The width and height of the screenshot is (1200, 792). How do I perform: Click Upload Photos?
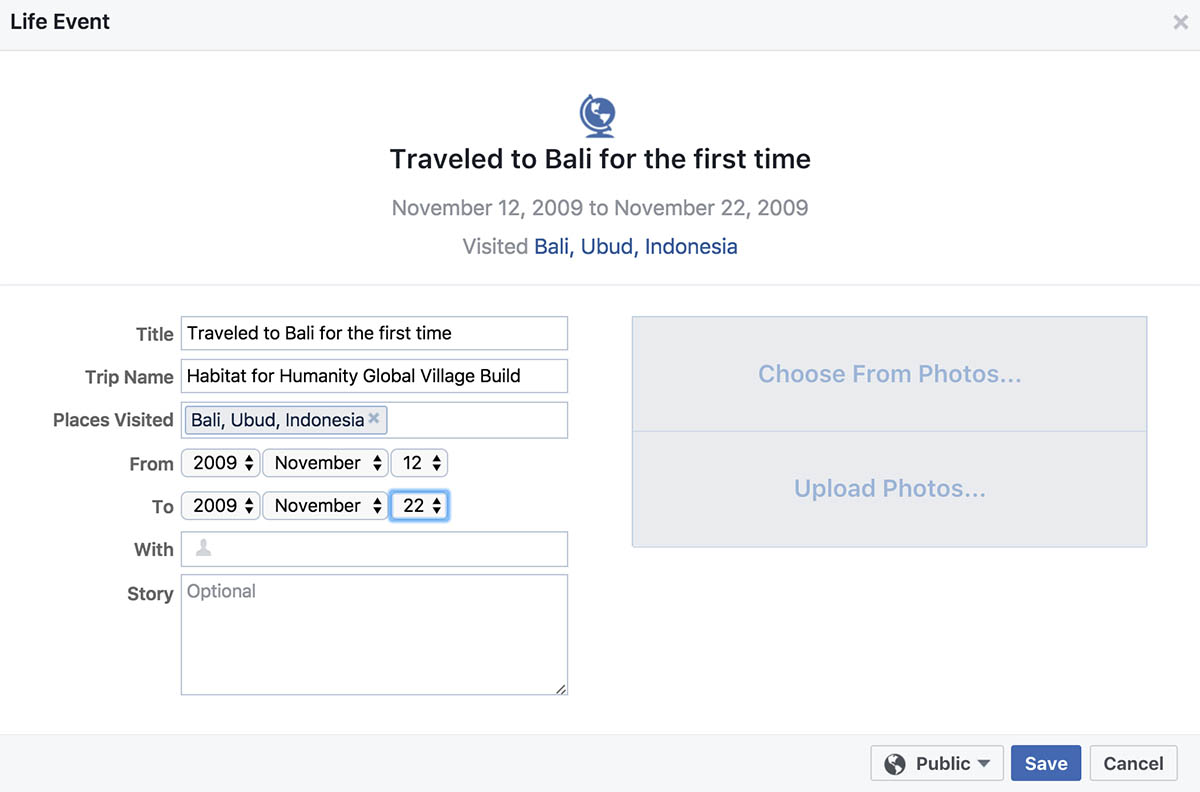(x=890, y=489)
